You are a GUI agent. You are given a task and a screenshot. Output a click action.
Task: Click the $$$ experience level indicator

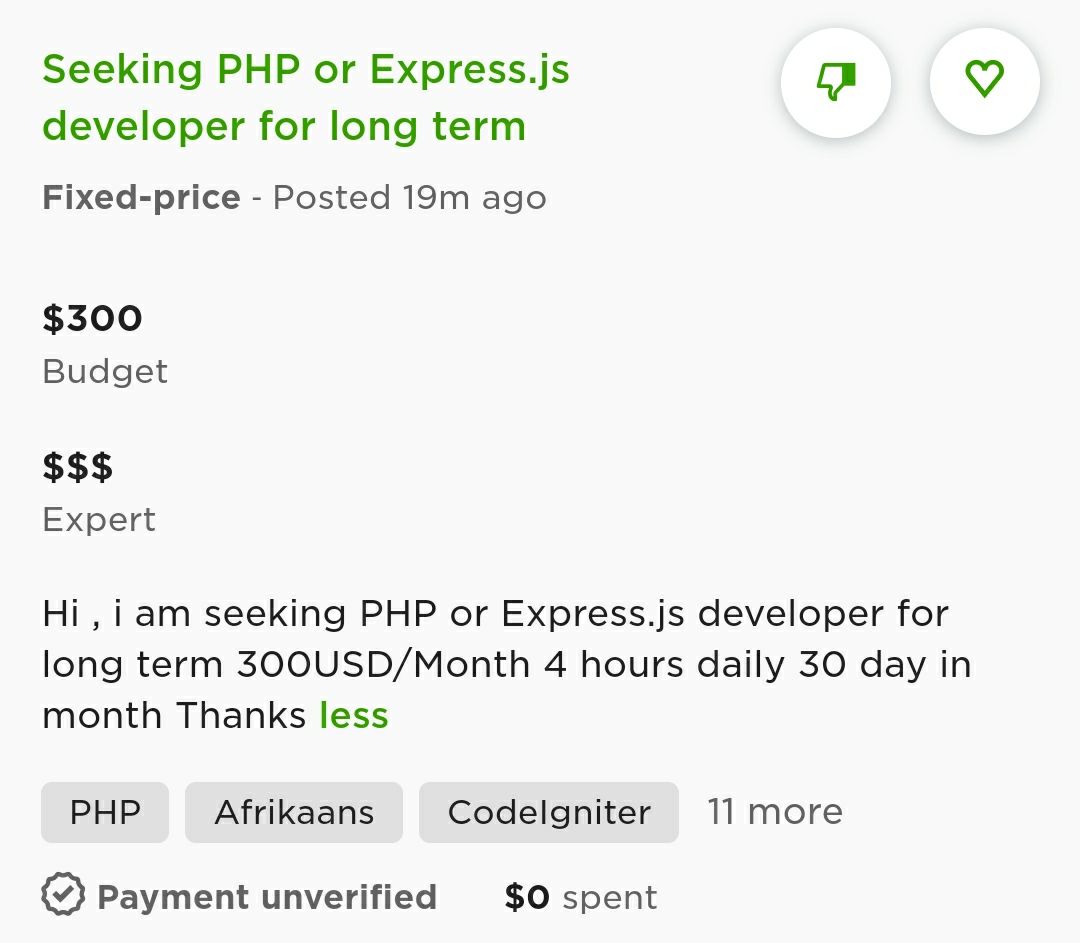77,467
